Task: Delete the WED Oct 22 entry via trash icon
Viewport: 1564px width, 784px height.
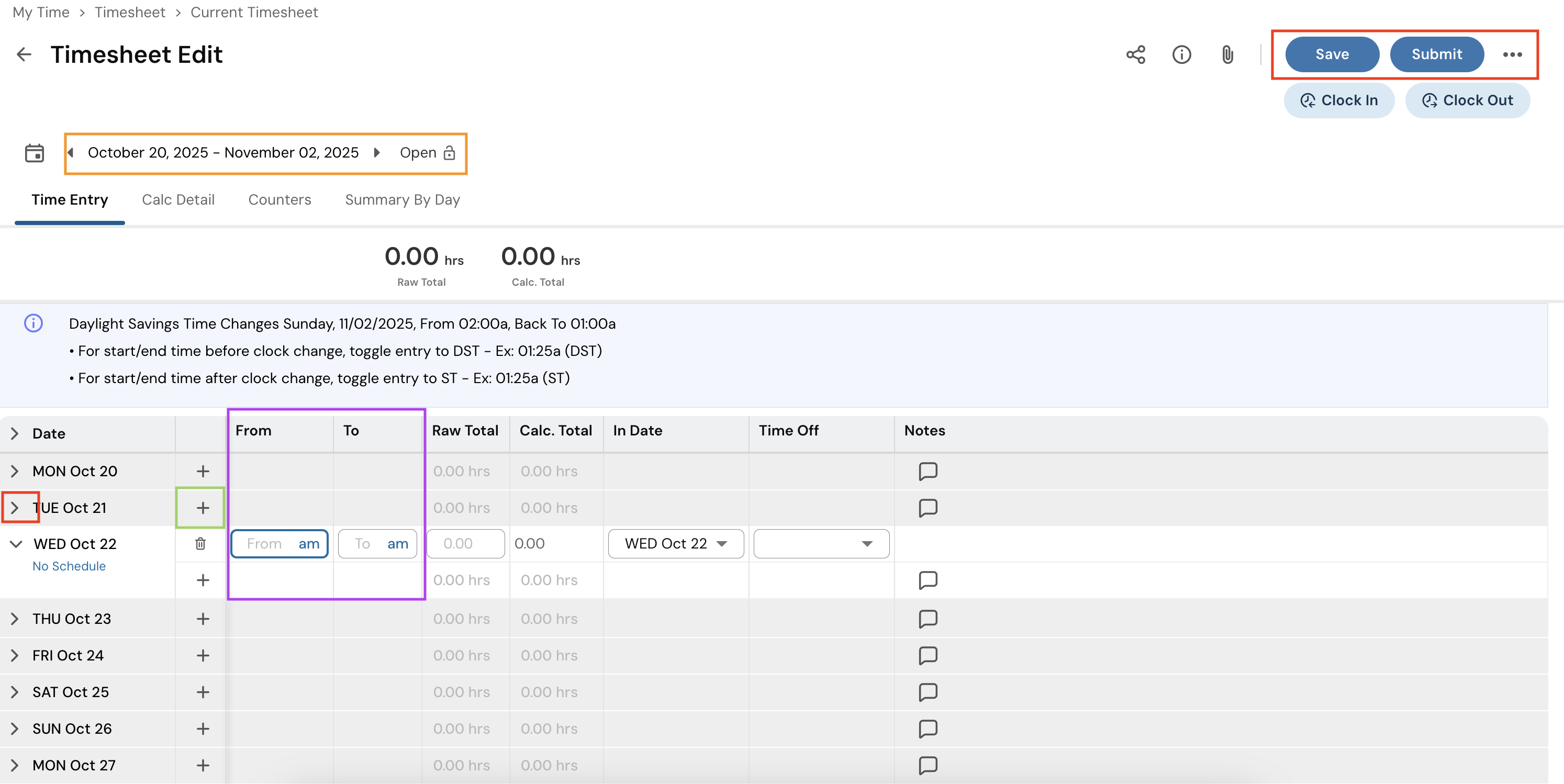Action: [x=200, y=544]
